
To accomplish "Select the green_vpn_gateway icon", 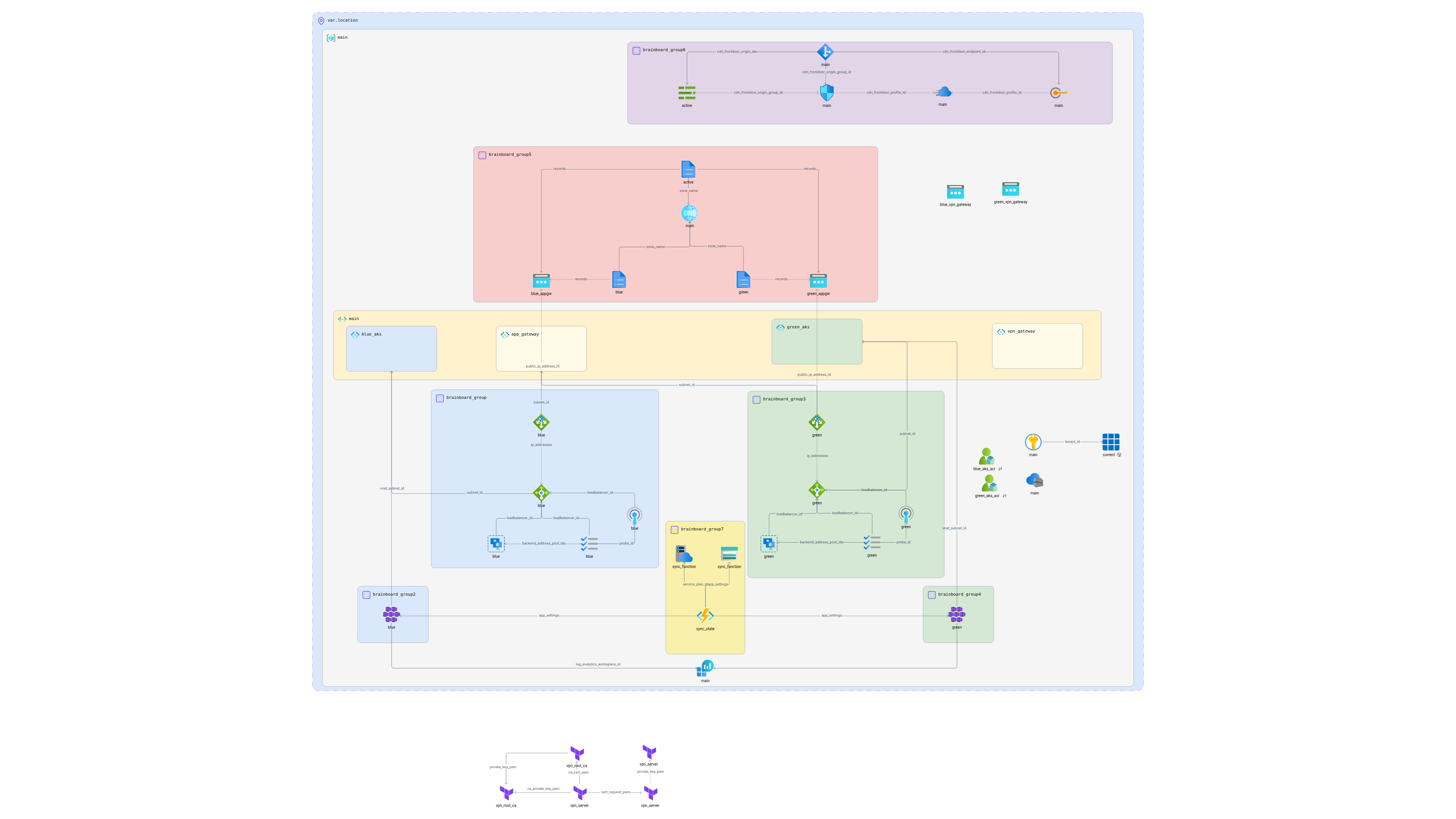I will click(1010, 189).
